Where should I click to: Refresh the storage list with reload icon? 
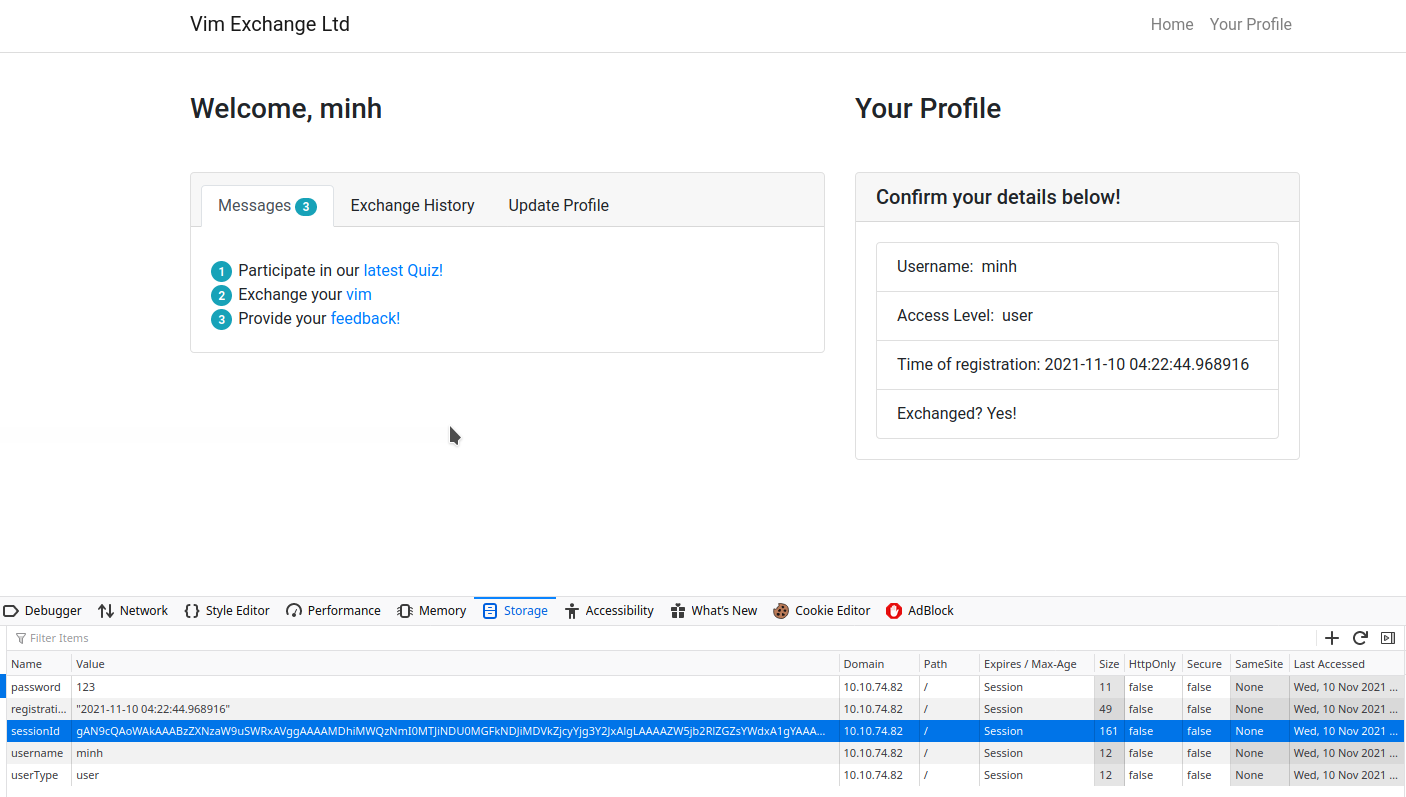pyautogui.click(x=1360, y=638)
